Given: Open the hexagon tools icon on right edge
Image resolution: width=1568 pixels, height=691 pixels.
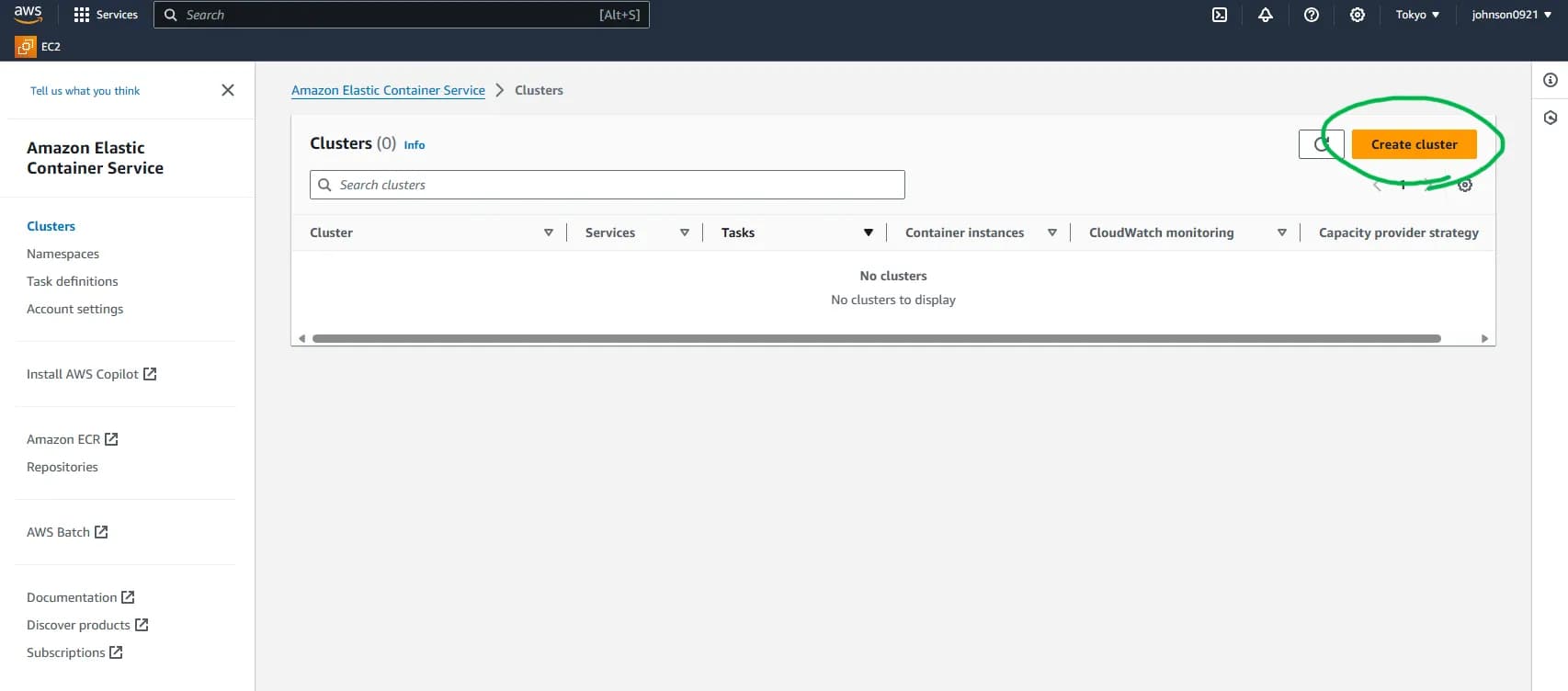Looking at the screenshot, I should (1551, 118).
